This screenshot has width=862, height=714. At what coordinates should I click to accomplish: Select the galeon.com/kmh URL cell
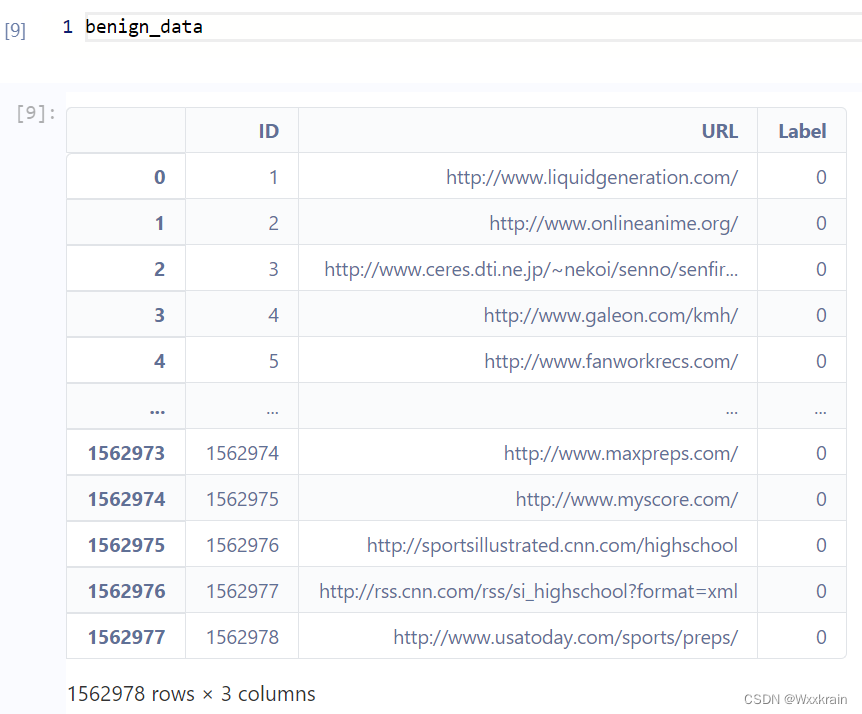click(x=528, y=315)
